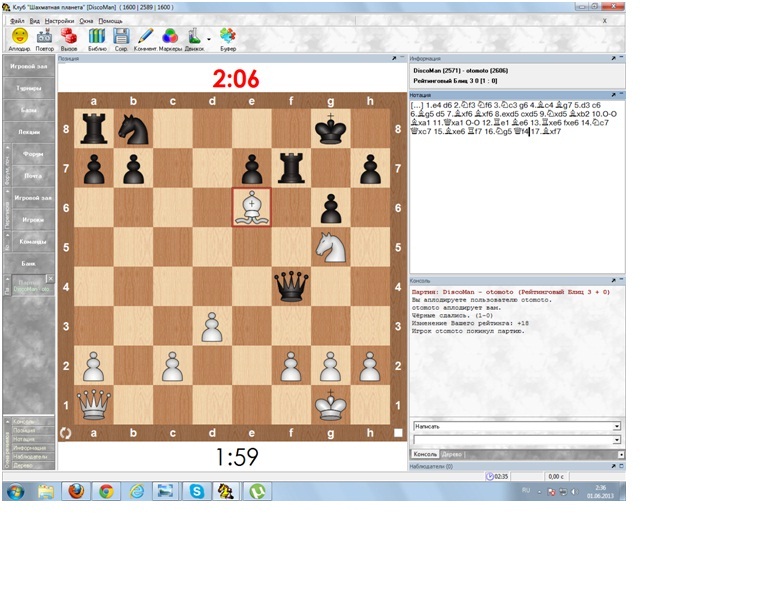Expand the empty message combo box dropdown

(617, 440)
